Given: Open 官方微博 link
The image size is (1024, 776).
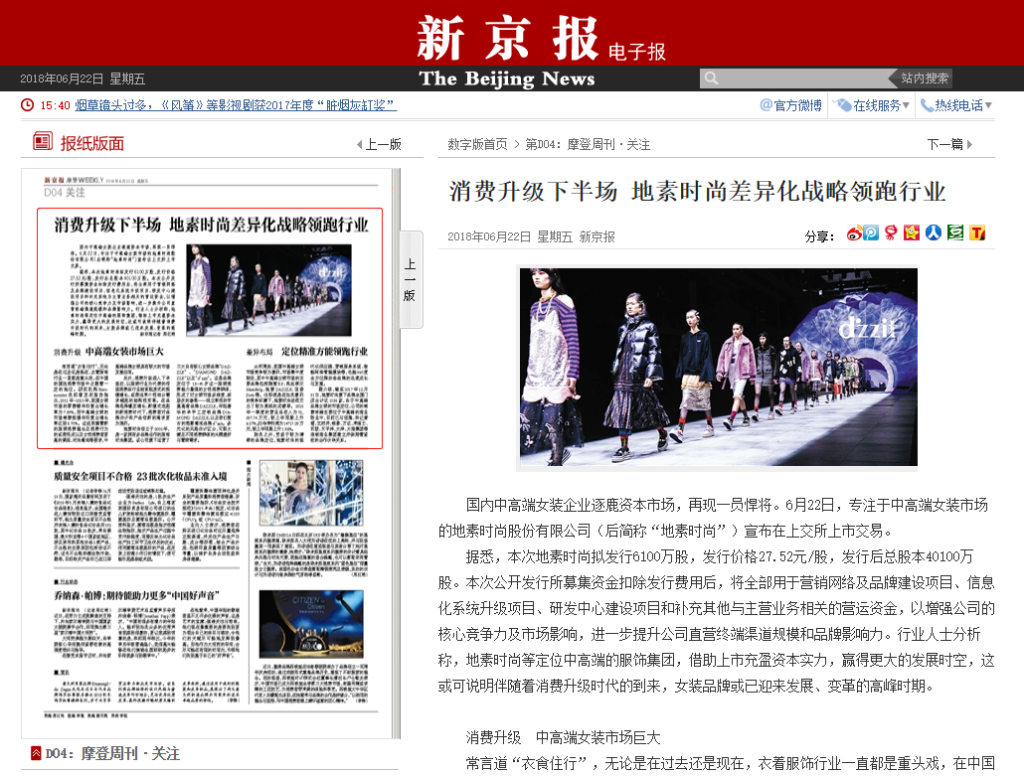Looking at the screenshot, I should pos(791,105).
